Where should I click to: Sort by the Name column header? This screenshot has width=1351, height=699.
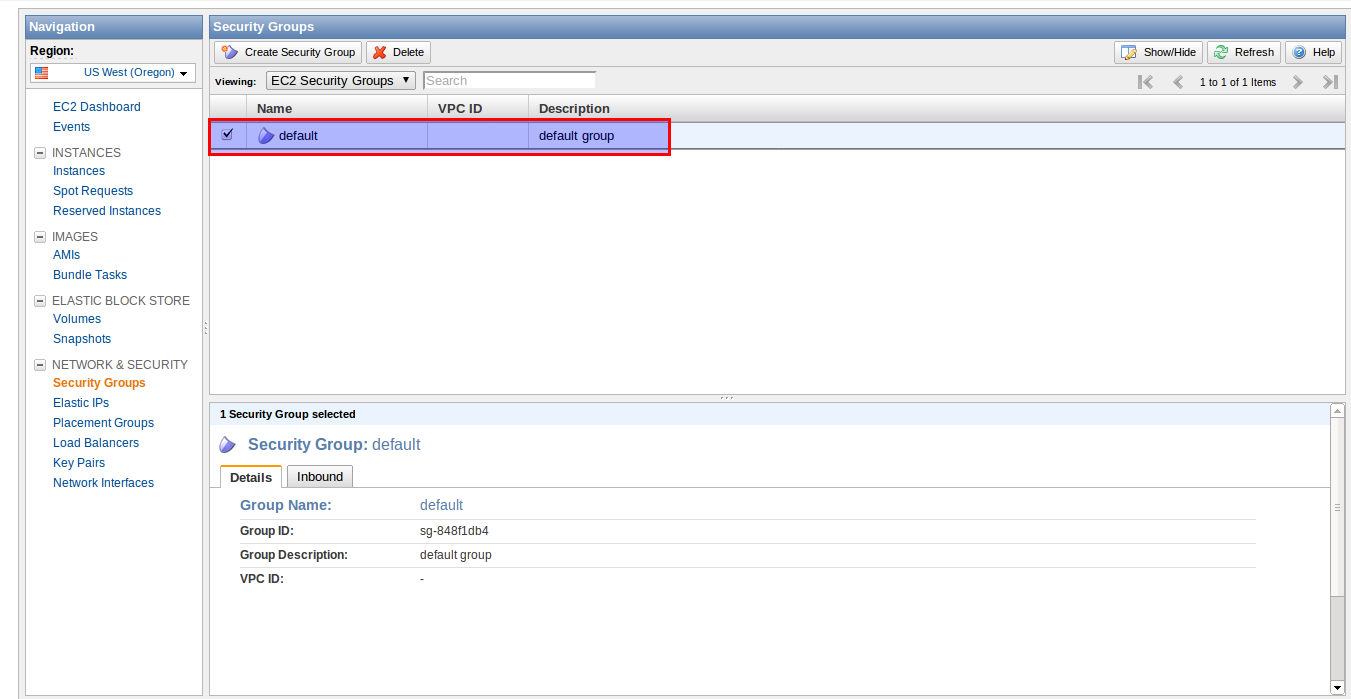click(336, 108)
